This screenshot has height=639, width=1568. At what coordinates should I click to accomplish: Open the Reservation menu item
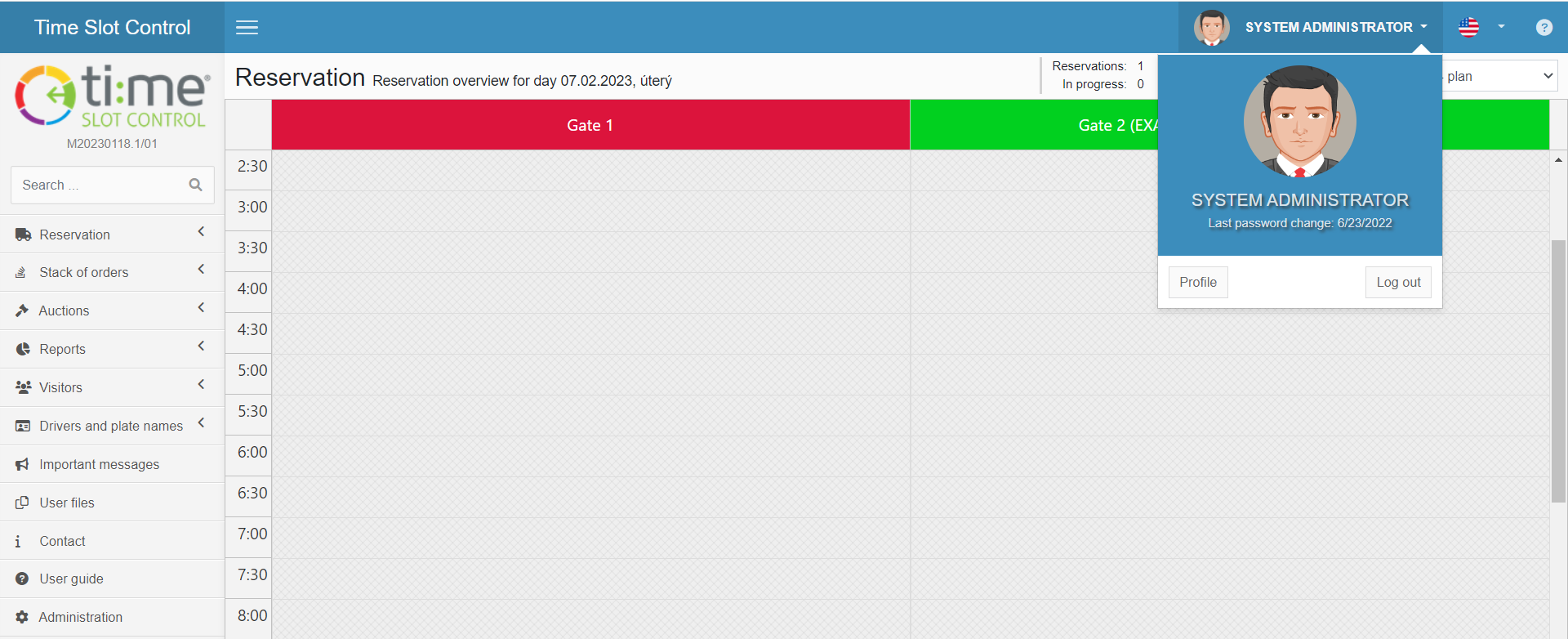[112, 235]
